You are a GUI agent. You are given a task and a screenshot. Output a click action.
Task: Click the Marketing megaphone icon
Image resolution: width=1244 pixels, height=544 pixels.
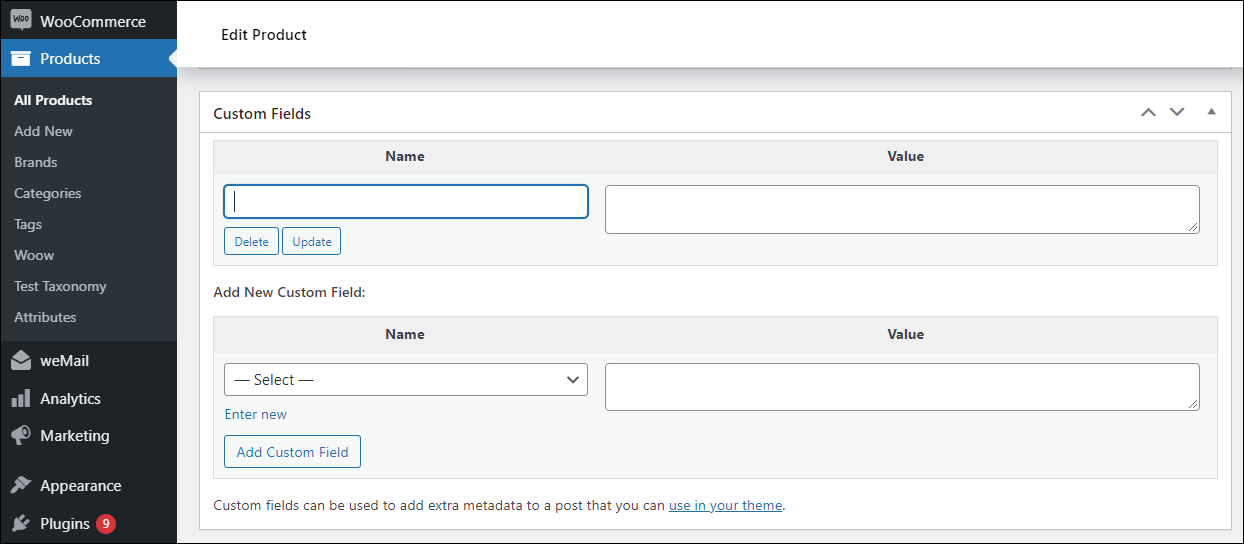click(21, 436)
